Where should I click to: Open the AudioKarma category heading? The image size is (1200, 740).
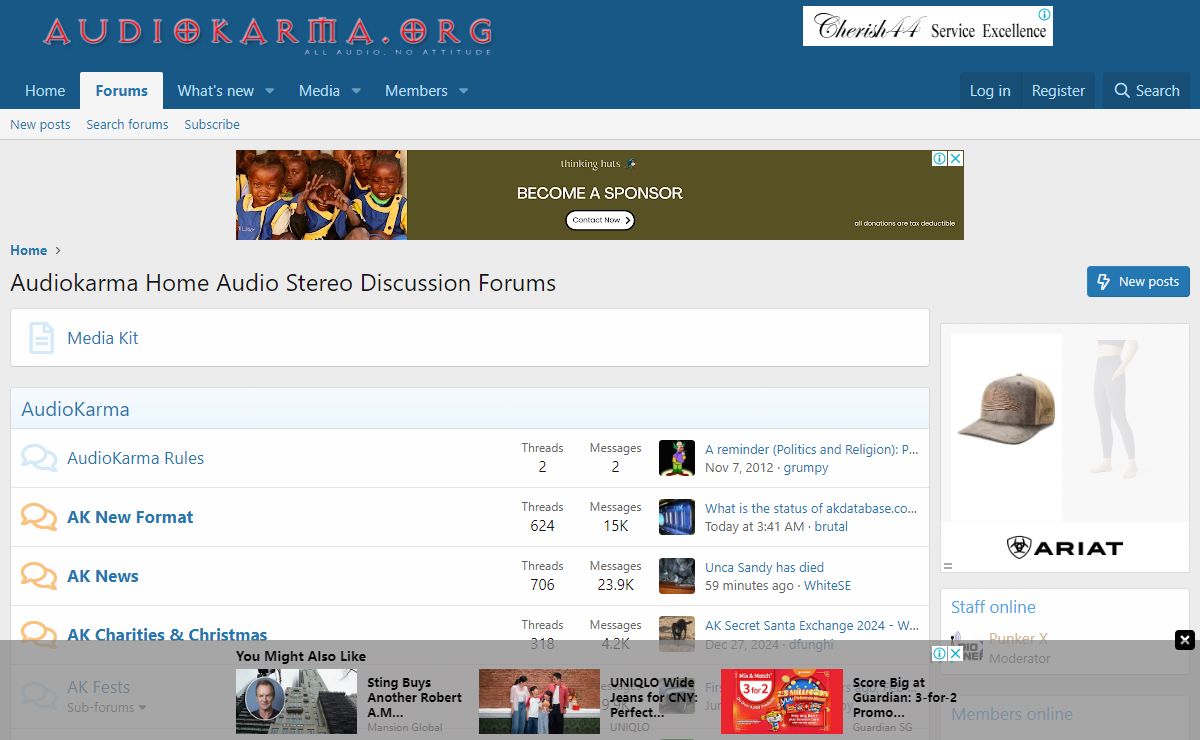coord(75,409)
